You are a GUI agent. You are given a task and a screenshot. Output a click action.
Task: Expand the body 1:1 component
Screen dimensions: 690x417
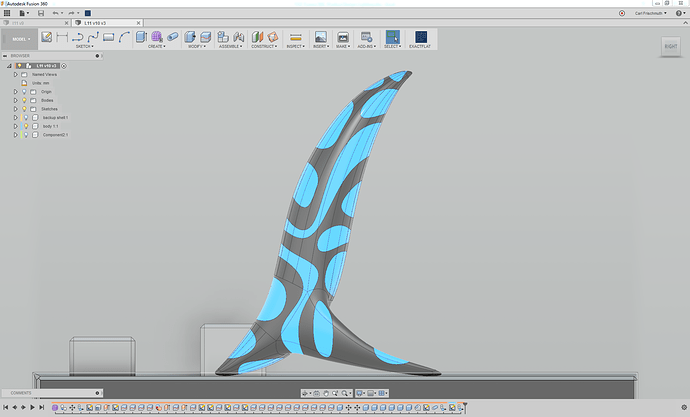[16, 126]
